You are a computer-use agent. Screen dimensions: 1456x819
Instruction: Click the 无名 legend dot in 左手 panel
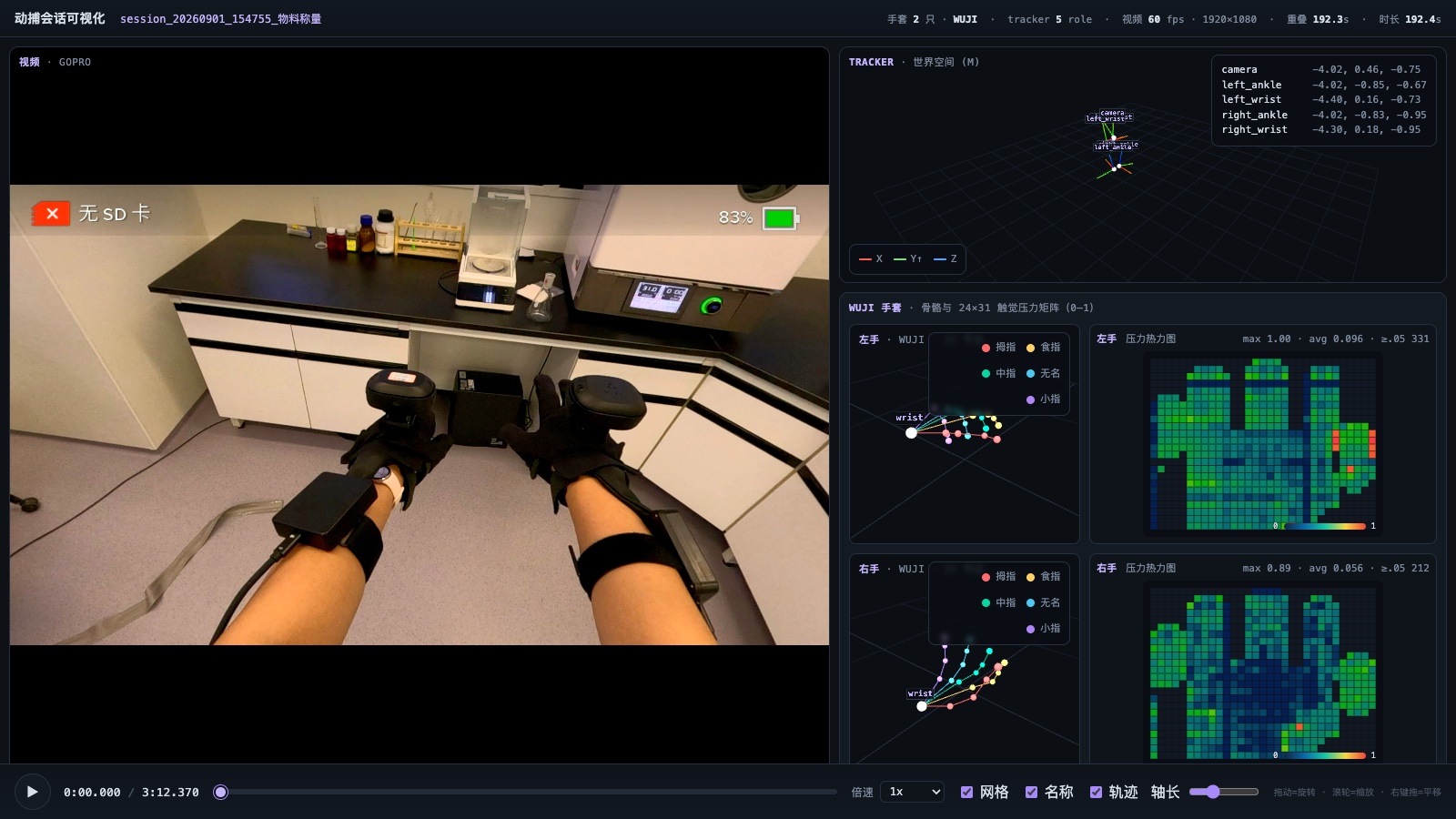(1030, 373)
